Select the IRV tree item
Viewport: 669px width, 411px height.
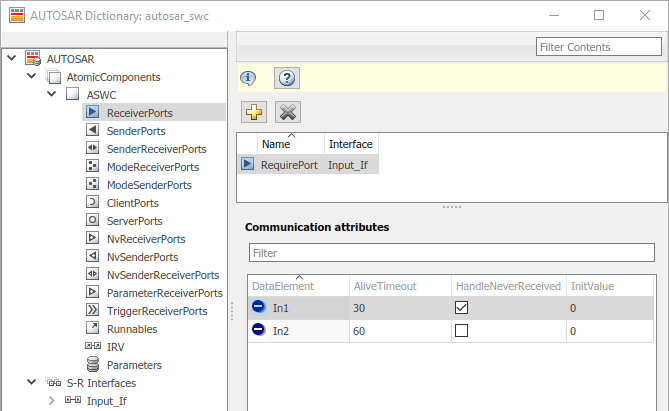click(115, 347)
